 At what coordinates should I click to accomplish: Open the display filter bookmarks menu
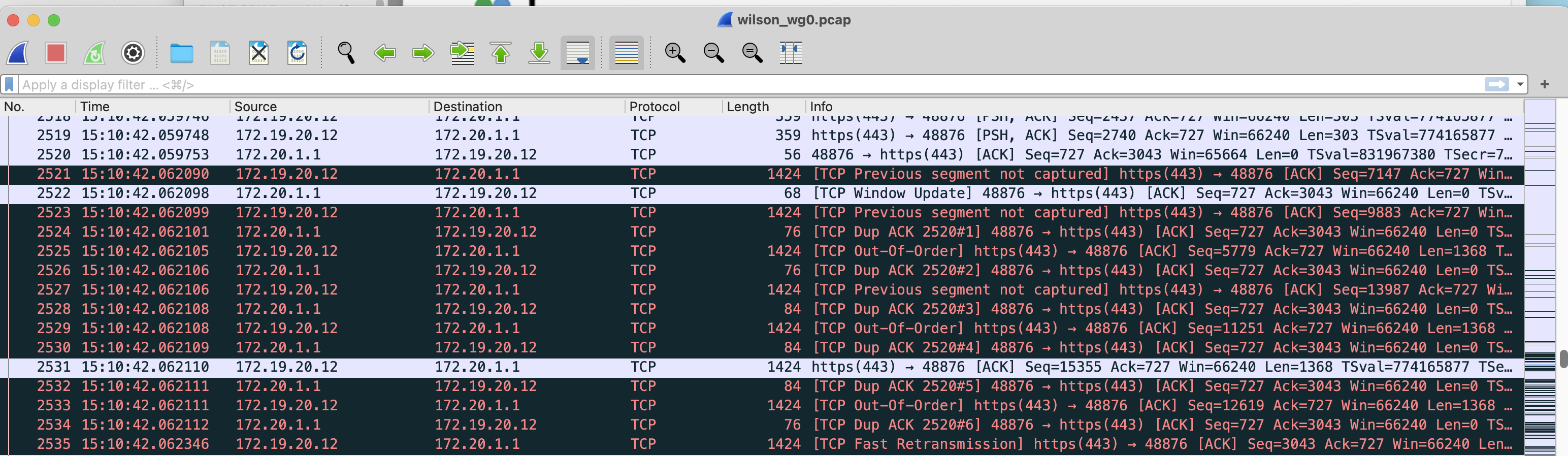(9, 85)
